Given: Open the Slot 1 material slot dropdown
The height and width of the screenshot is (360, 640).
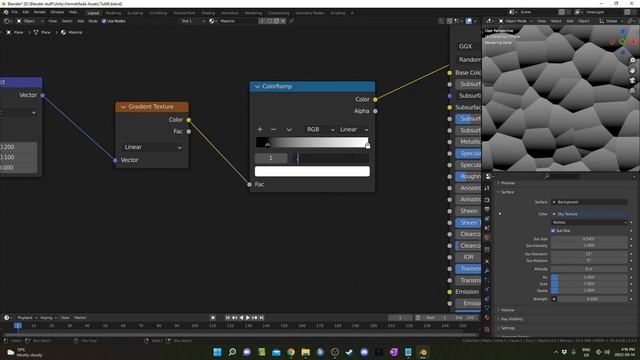Looking at the screenshot, I should click(x=193, y=21).
